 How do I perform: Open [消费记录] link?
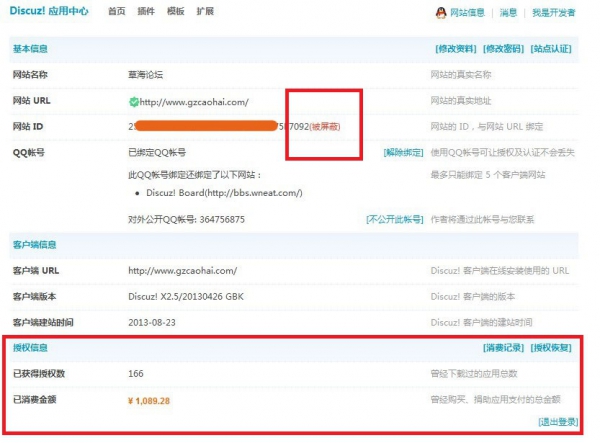pyautogui.click(x=503, y=348)
